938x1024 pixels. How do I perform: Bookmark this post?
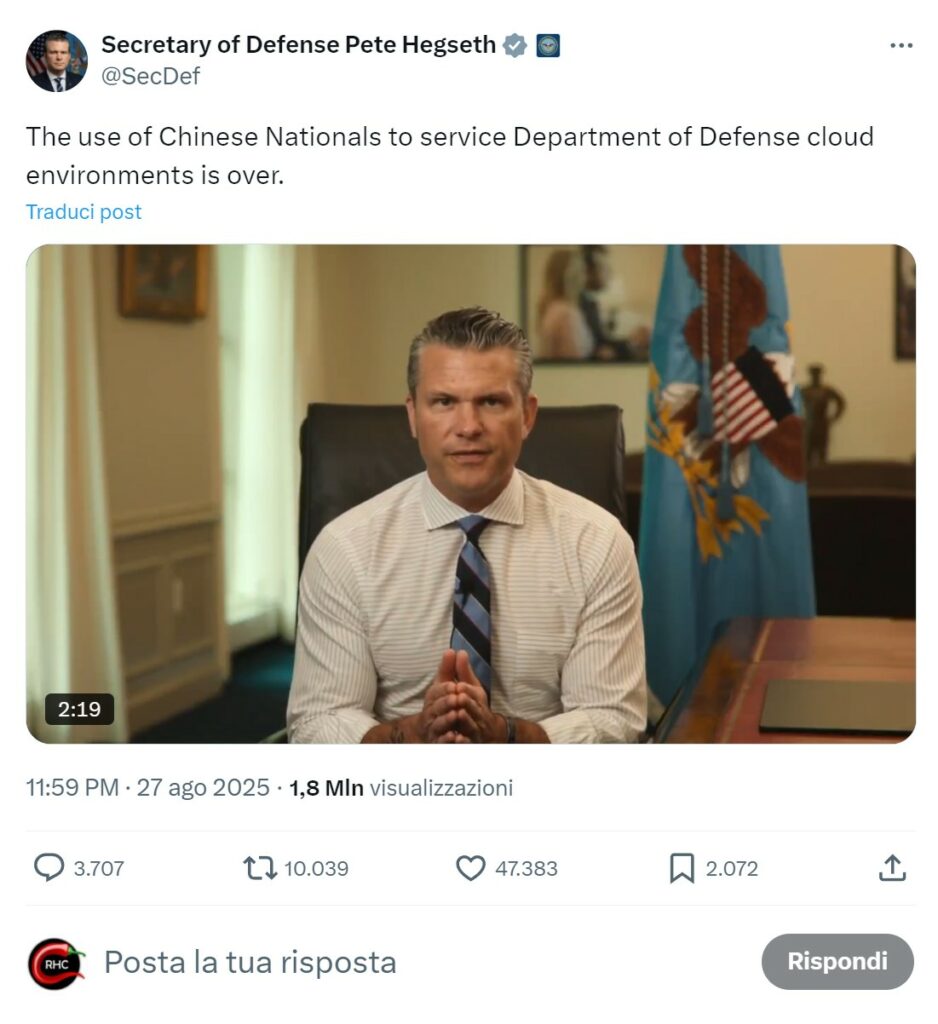point(681,869)
